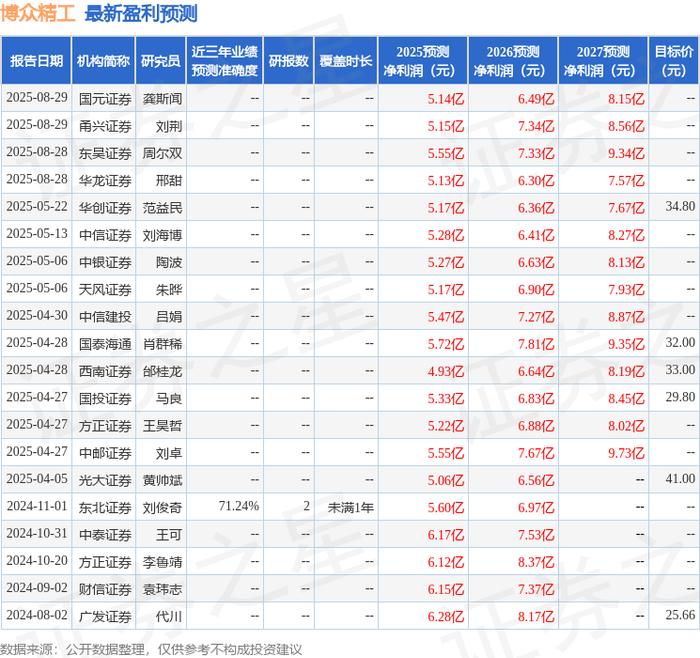
Task: Click researcher name 吕娟
Action: [169, 317]
